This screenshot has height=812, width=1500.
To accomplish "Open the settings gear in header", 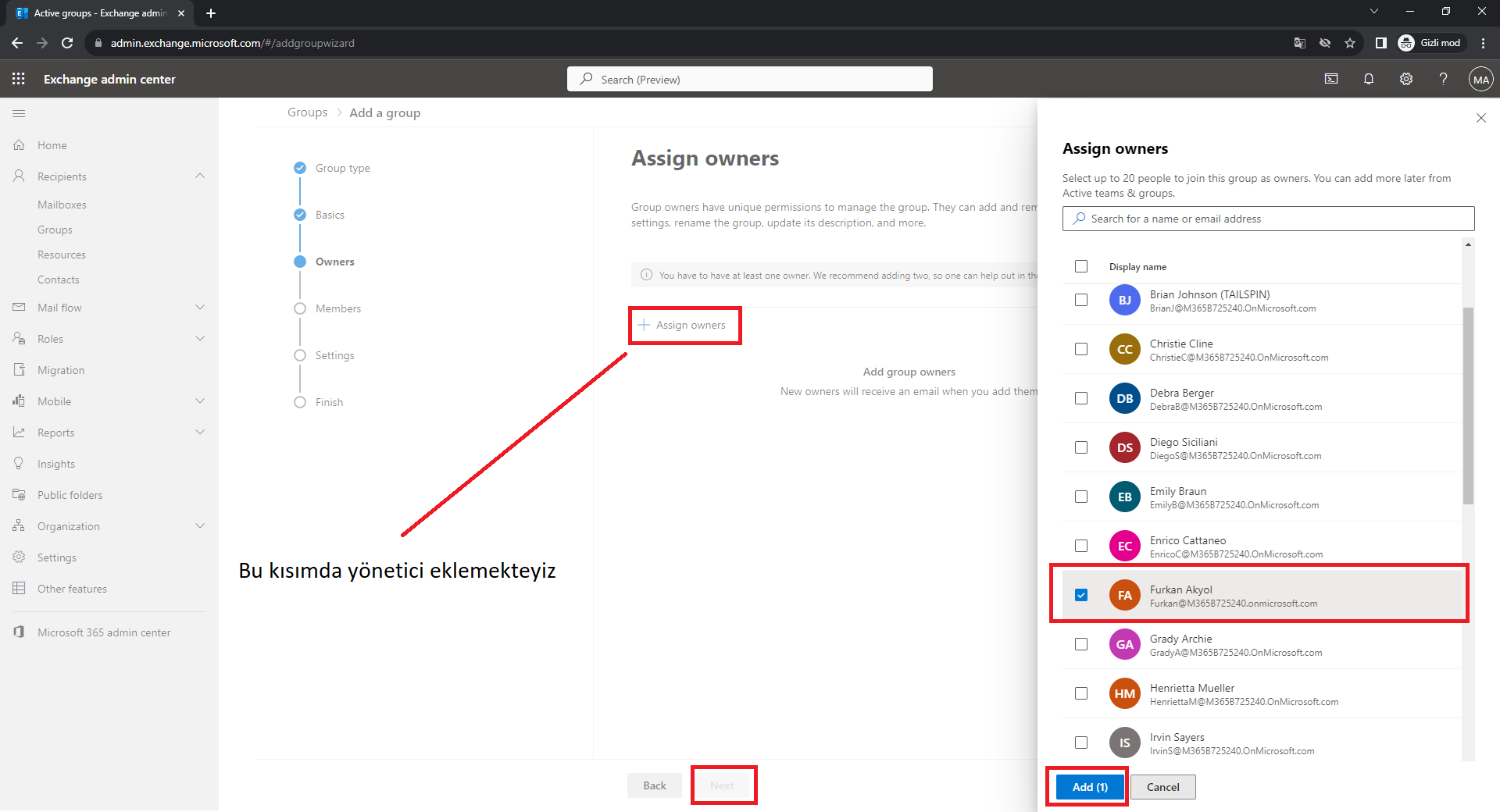I will 1405,79.
